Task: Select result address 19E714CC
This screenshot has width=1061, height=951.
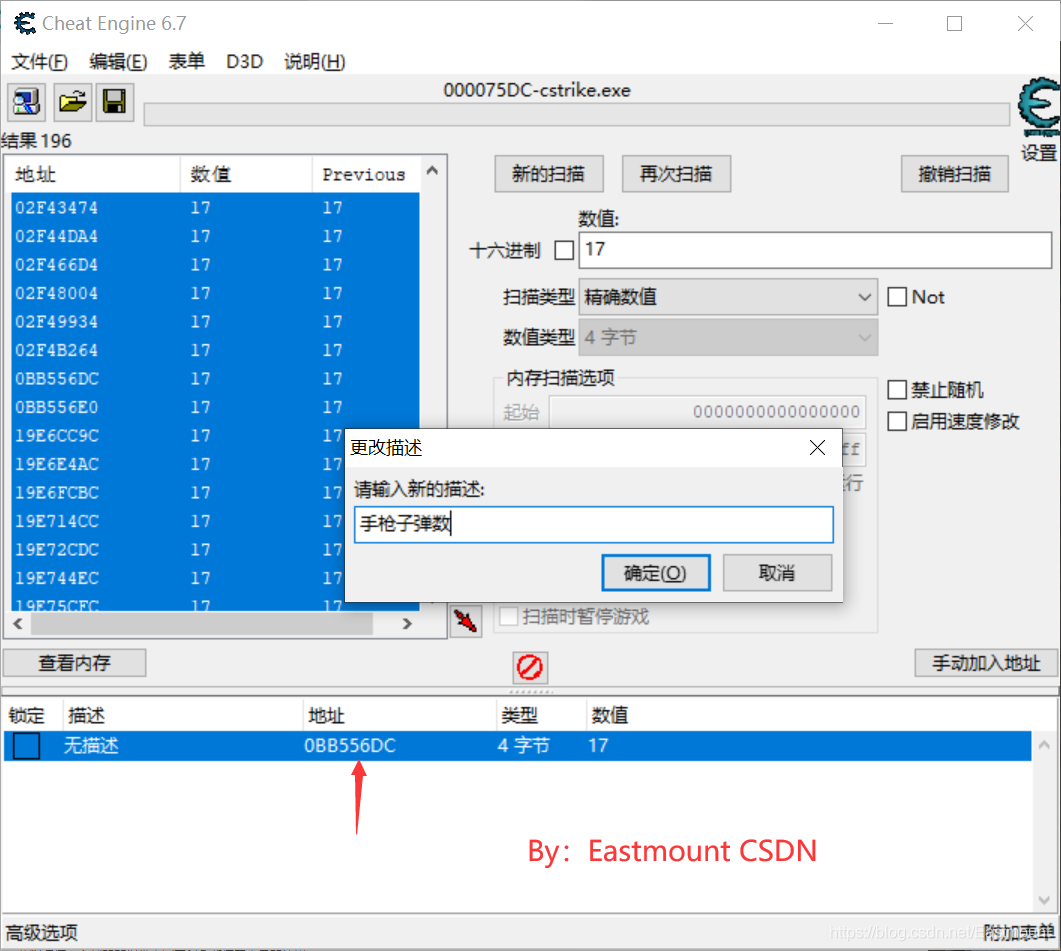Action: (57, 521)
